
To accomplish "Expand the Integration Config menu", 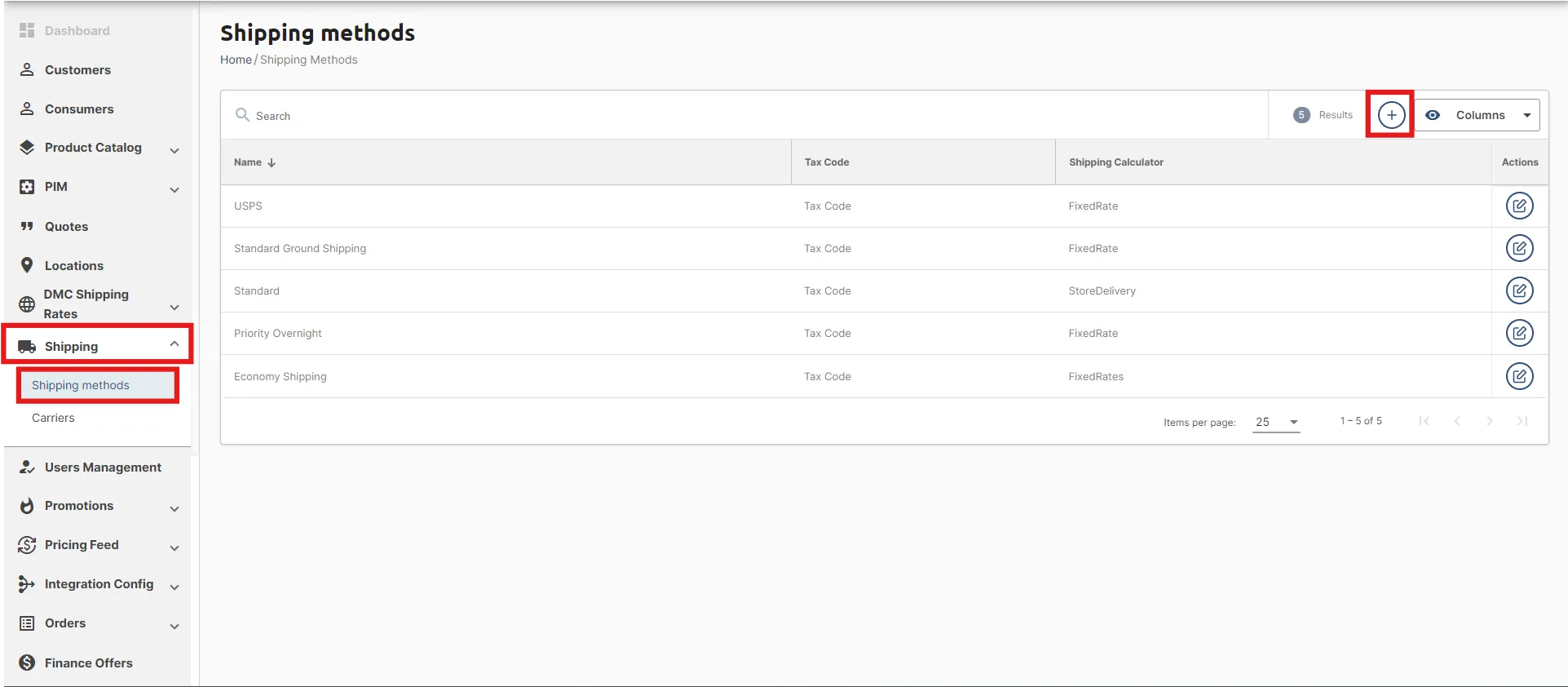I will [174, 587].
